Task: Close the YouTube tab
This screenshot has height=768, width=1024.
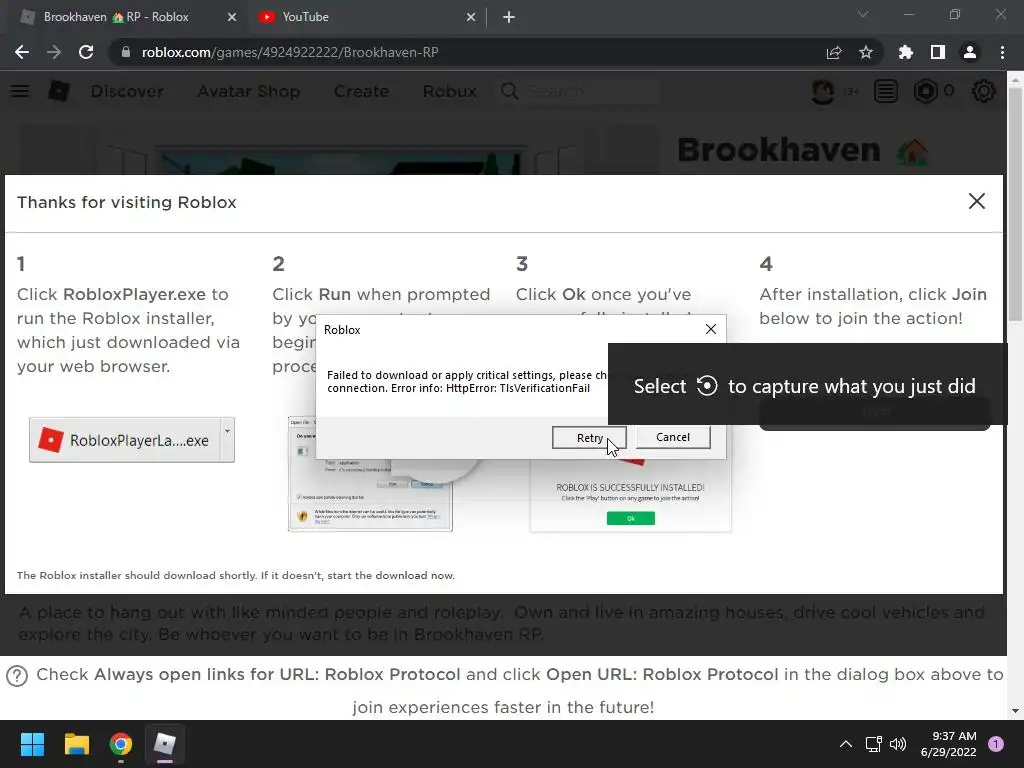Action: click(x=471, y=18)
